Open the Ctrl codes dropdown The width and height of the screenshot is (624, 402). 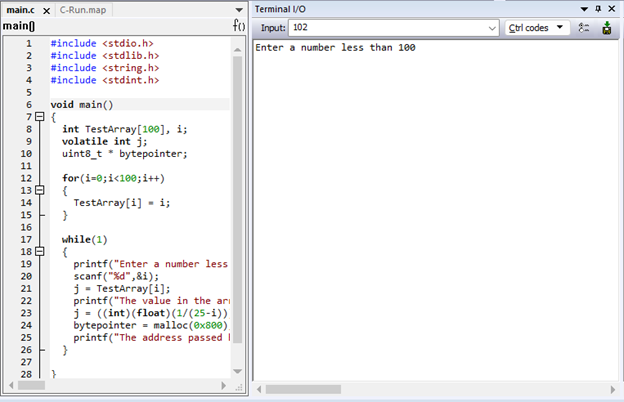pos(537,28)
